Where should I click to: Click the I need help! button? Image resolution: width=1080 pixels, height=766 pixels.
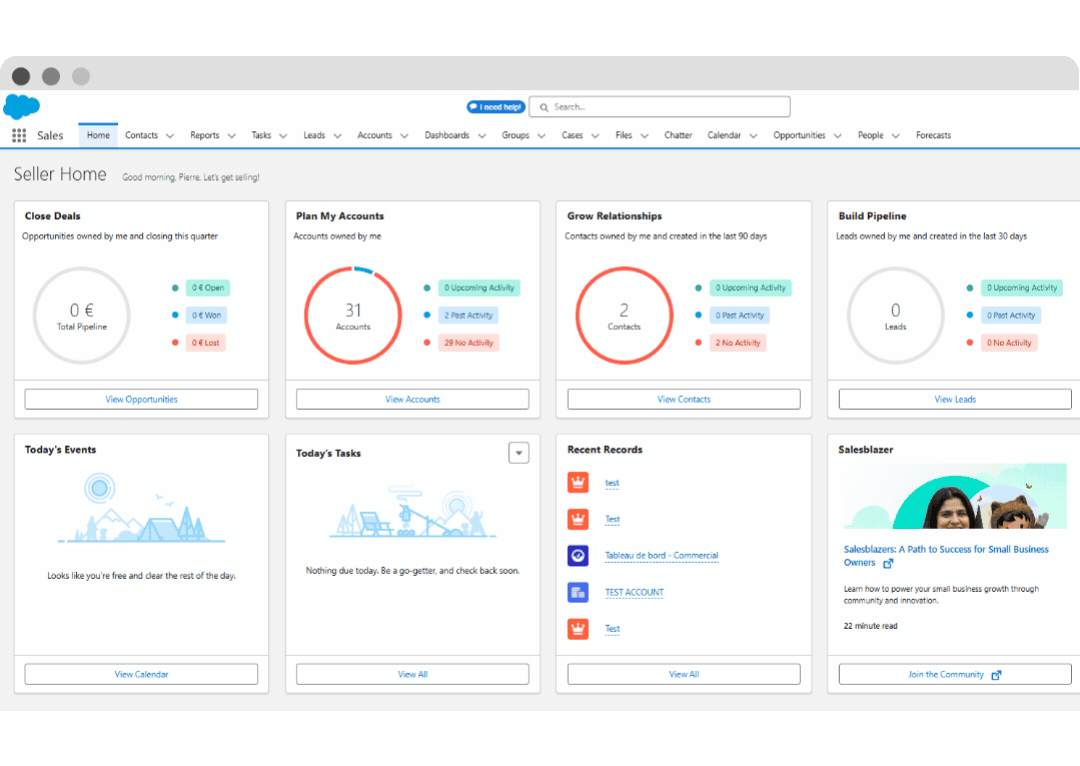495,107
